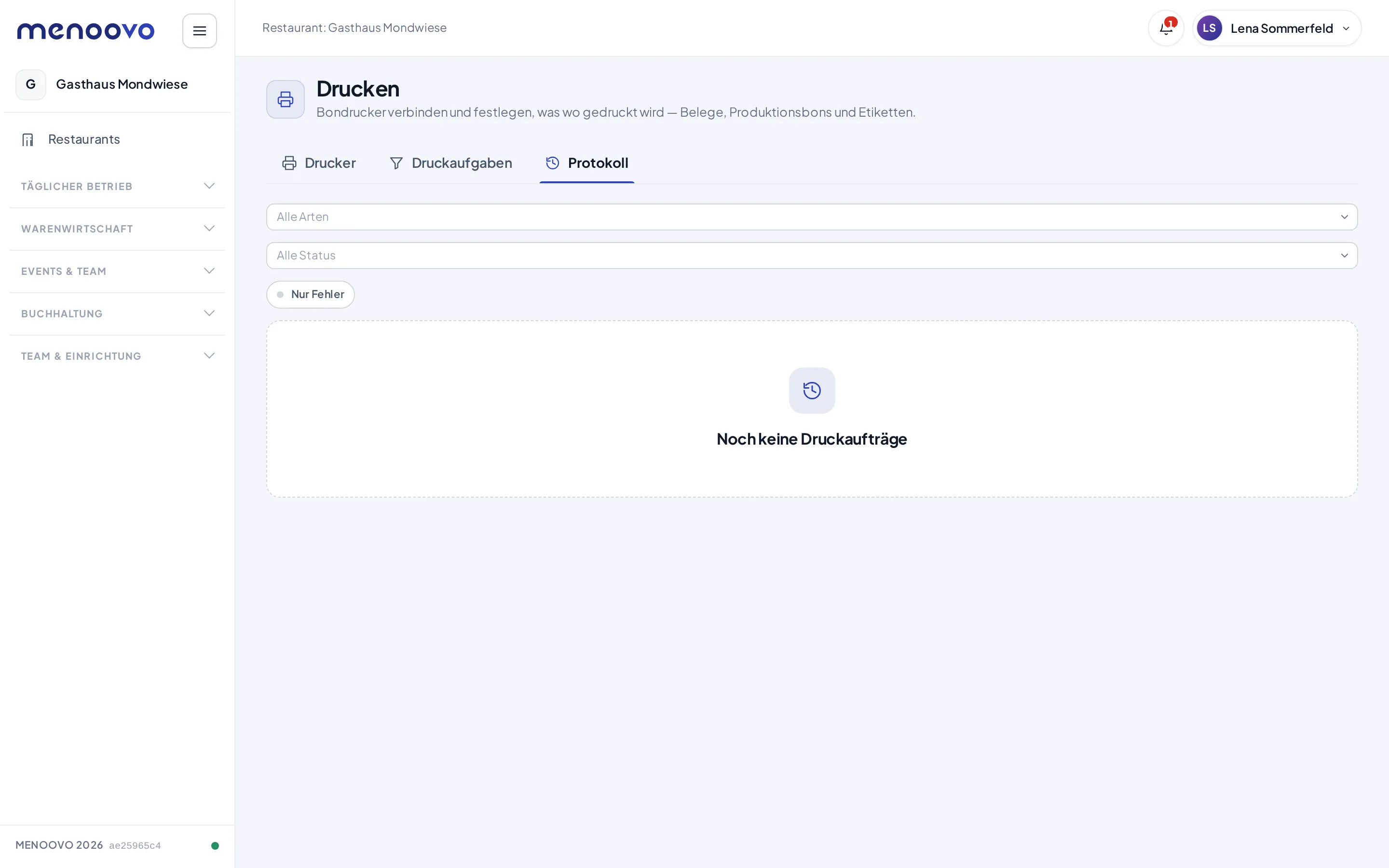Click the MENOOVO 2026 footer text

click(59, 845)
